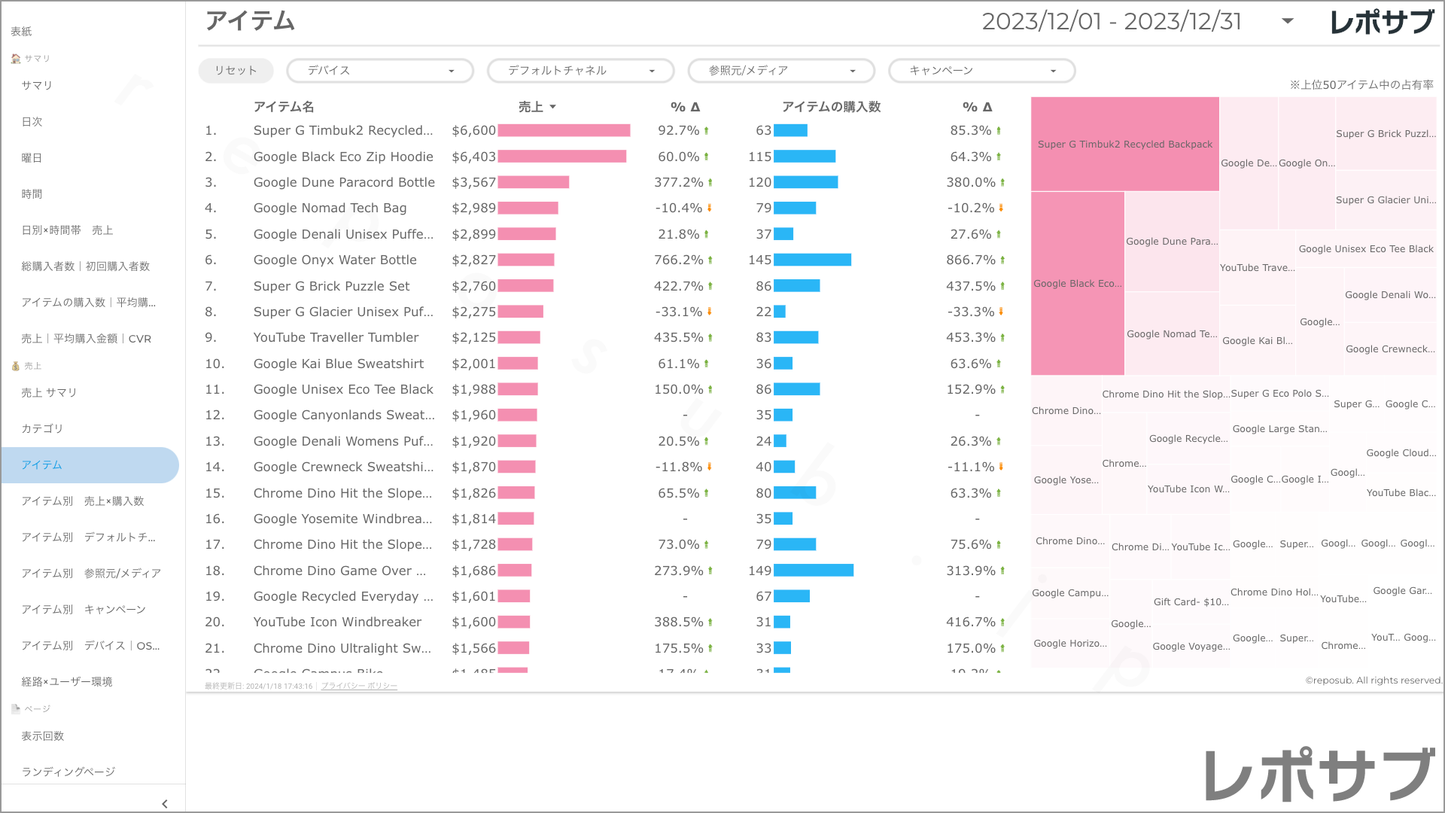The width and height of the screenshot is (1445, 813).
Task: Click the sort arrow beside 売上 column header
Action: tap(553, 107)
